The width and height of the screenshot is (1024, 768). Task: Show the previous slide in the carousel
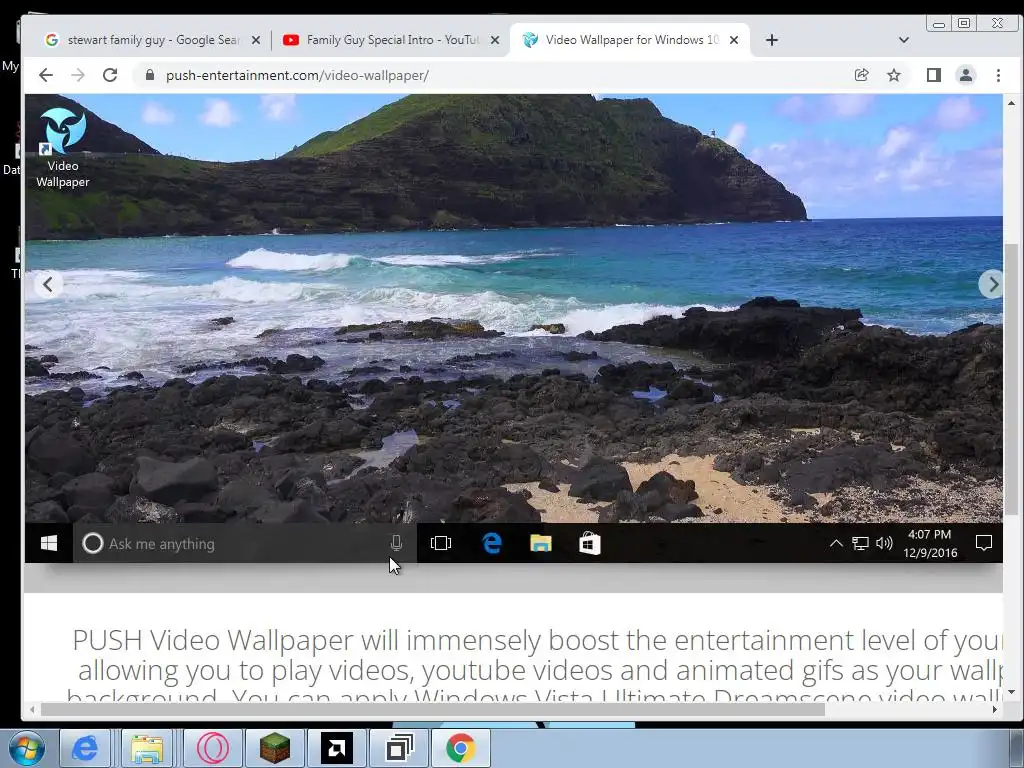pos(48,285)
